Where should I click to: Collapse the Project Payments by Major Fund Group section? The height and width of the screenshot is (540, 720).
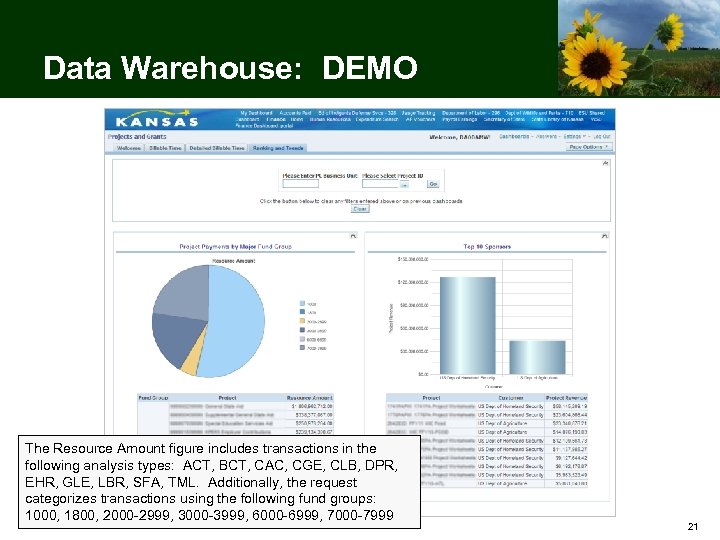tap(353, 236)
